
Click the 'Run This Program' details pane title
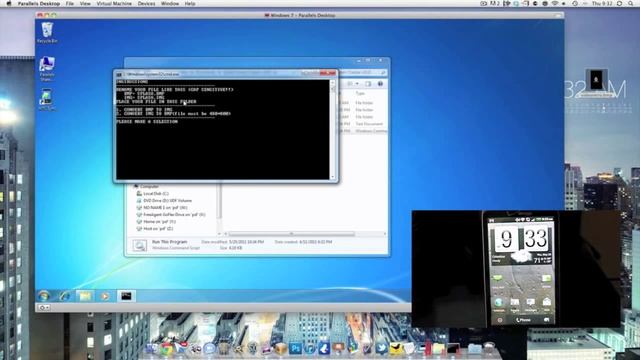click(x=169, y=242)
